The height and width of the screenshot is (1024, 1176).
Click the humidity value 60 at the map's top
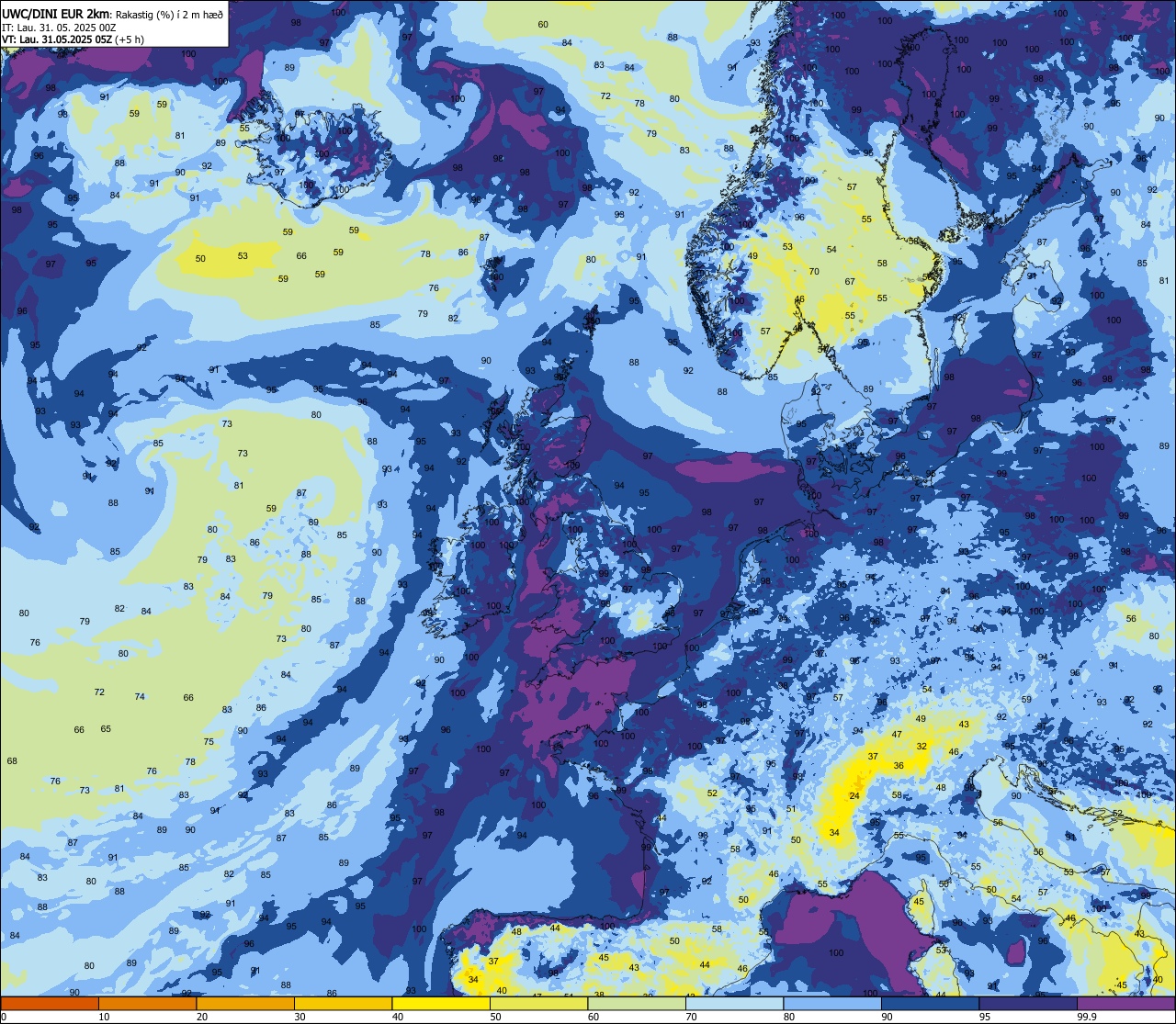tap(543, 25)
